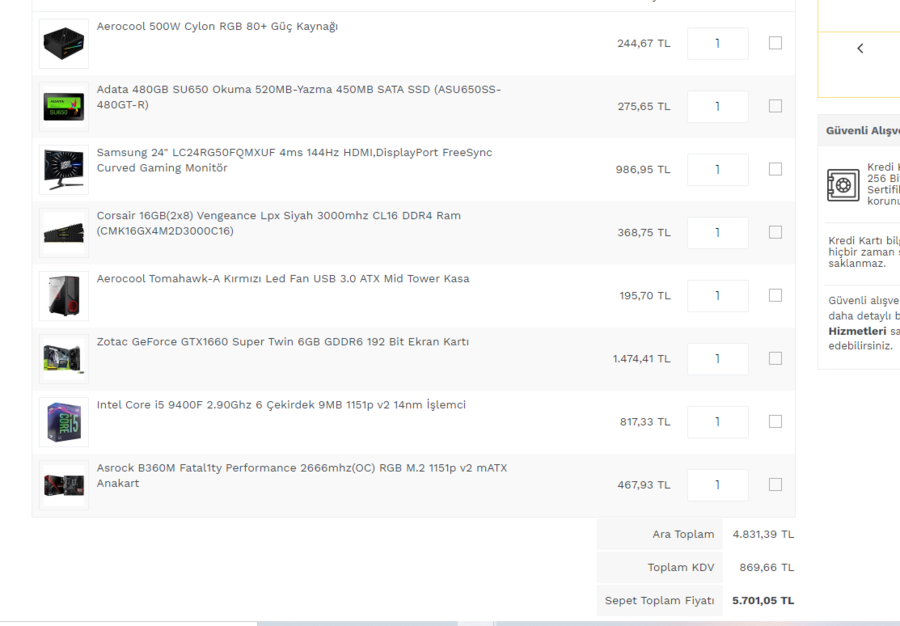
Task: Focus the Asrock B360M quantity input
Action: pos(717,484)
